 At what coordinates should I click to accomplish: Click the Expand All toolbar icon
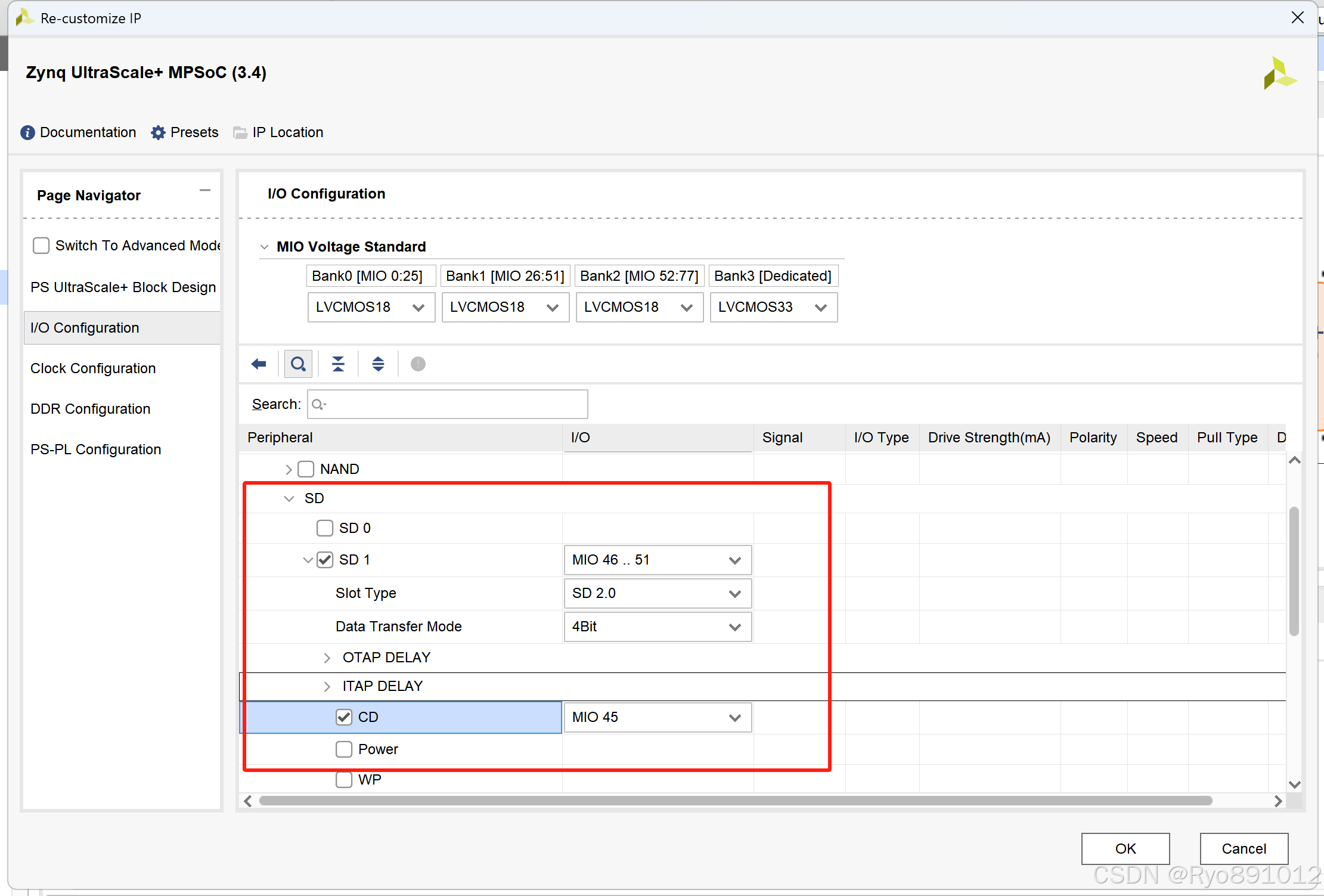coord(378,364)
